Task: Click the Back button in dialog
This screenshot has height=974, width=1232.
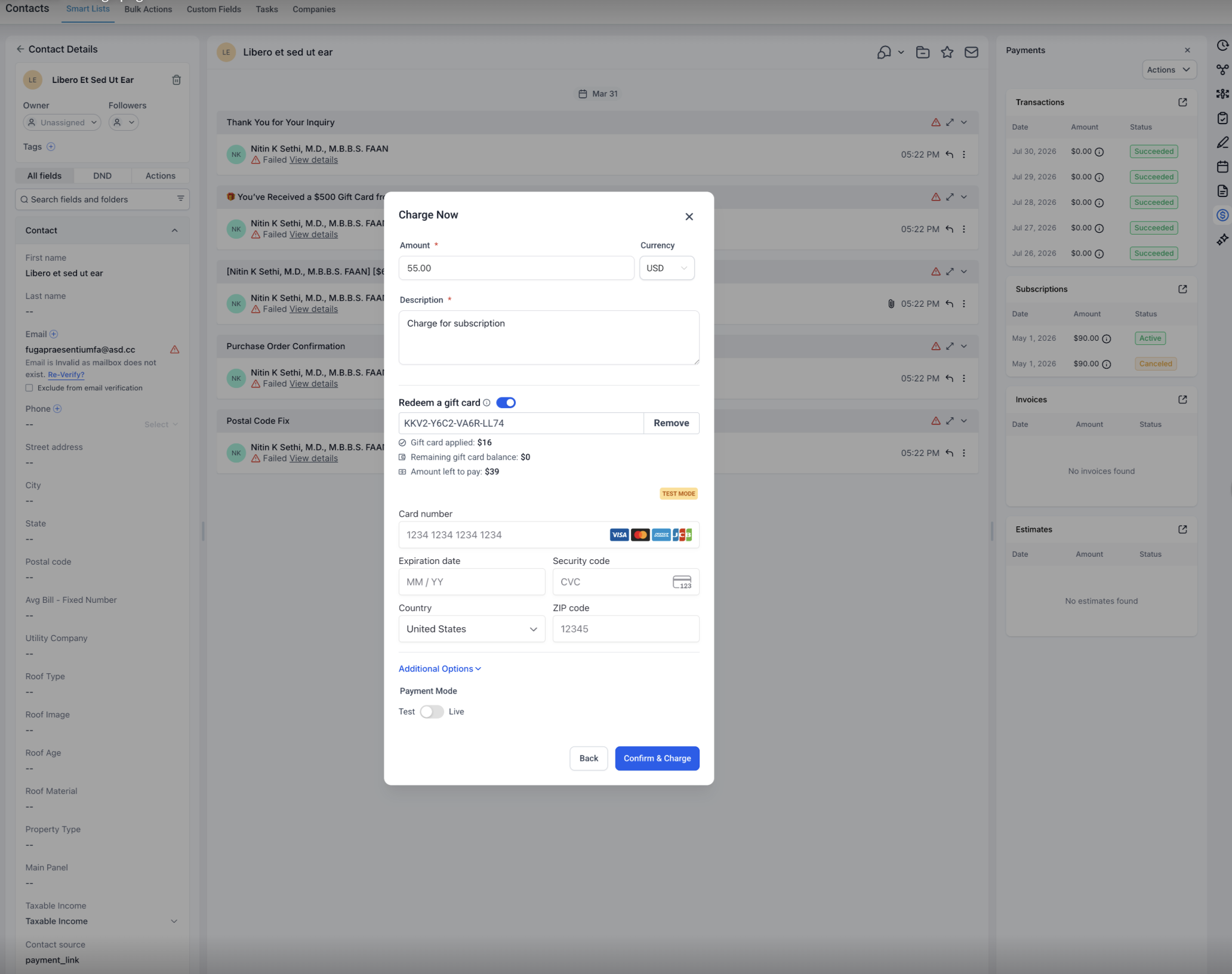Action: (589, 759)
